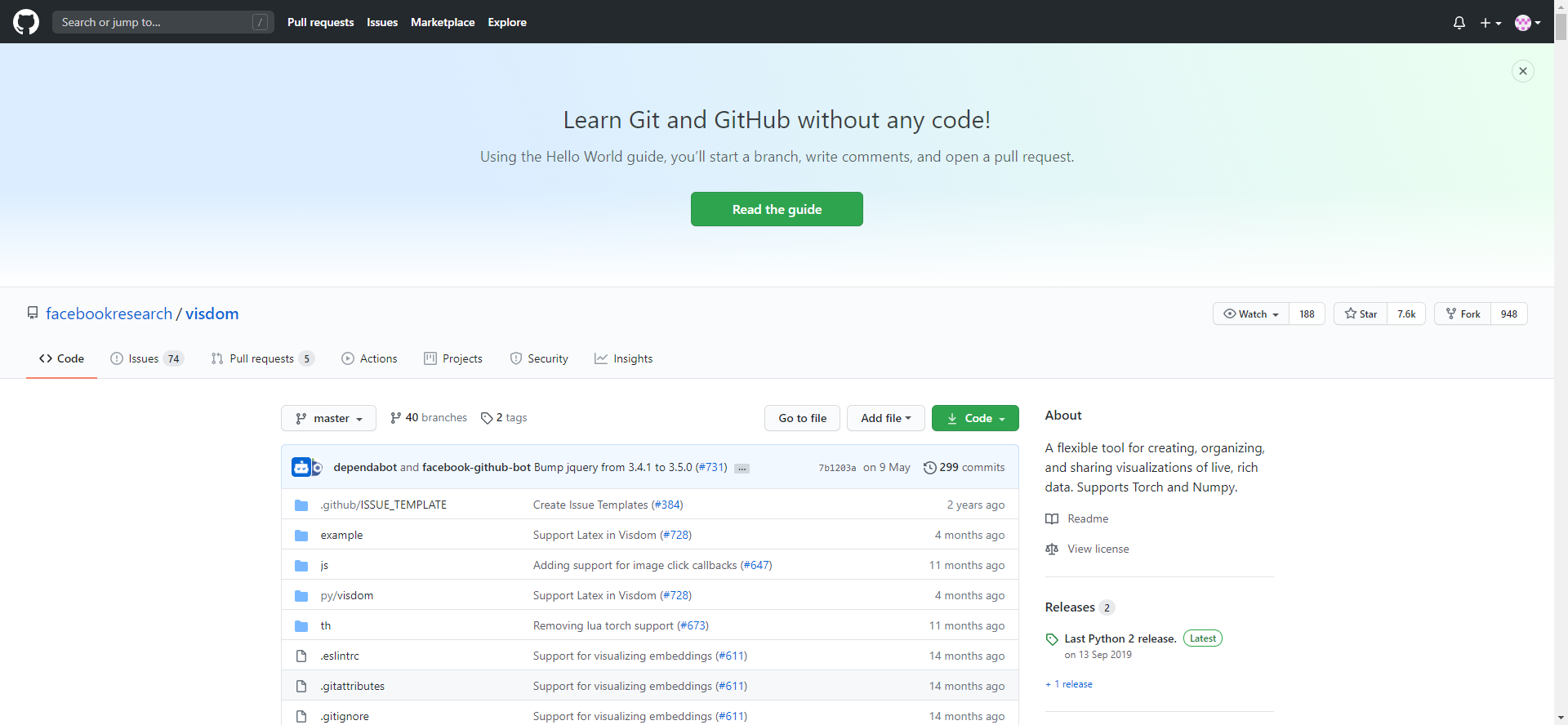Click the View license link
This screenshot has height=725, width=1568.
click(1098, 549)
